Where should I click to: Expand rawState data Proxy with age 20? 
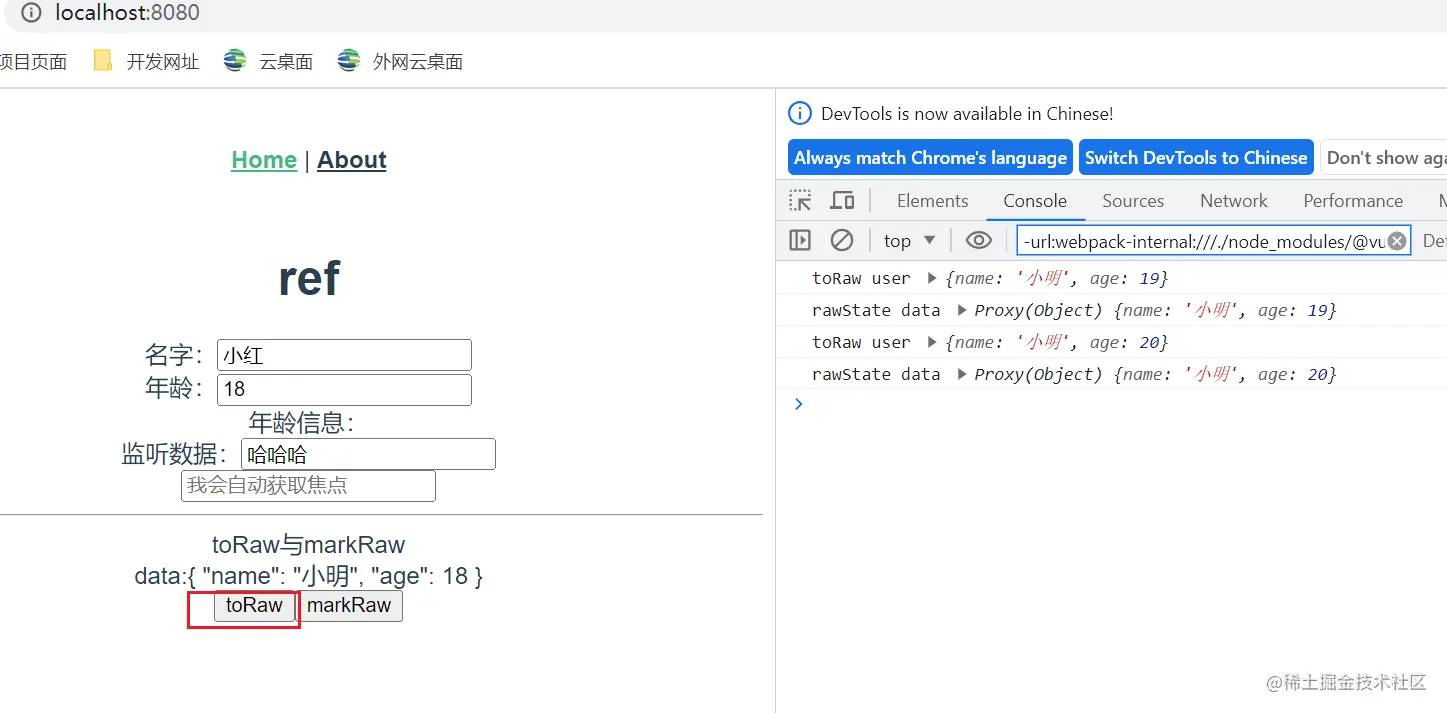[x=962, y=374]
